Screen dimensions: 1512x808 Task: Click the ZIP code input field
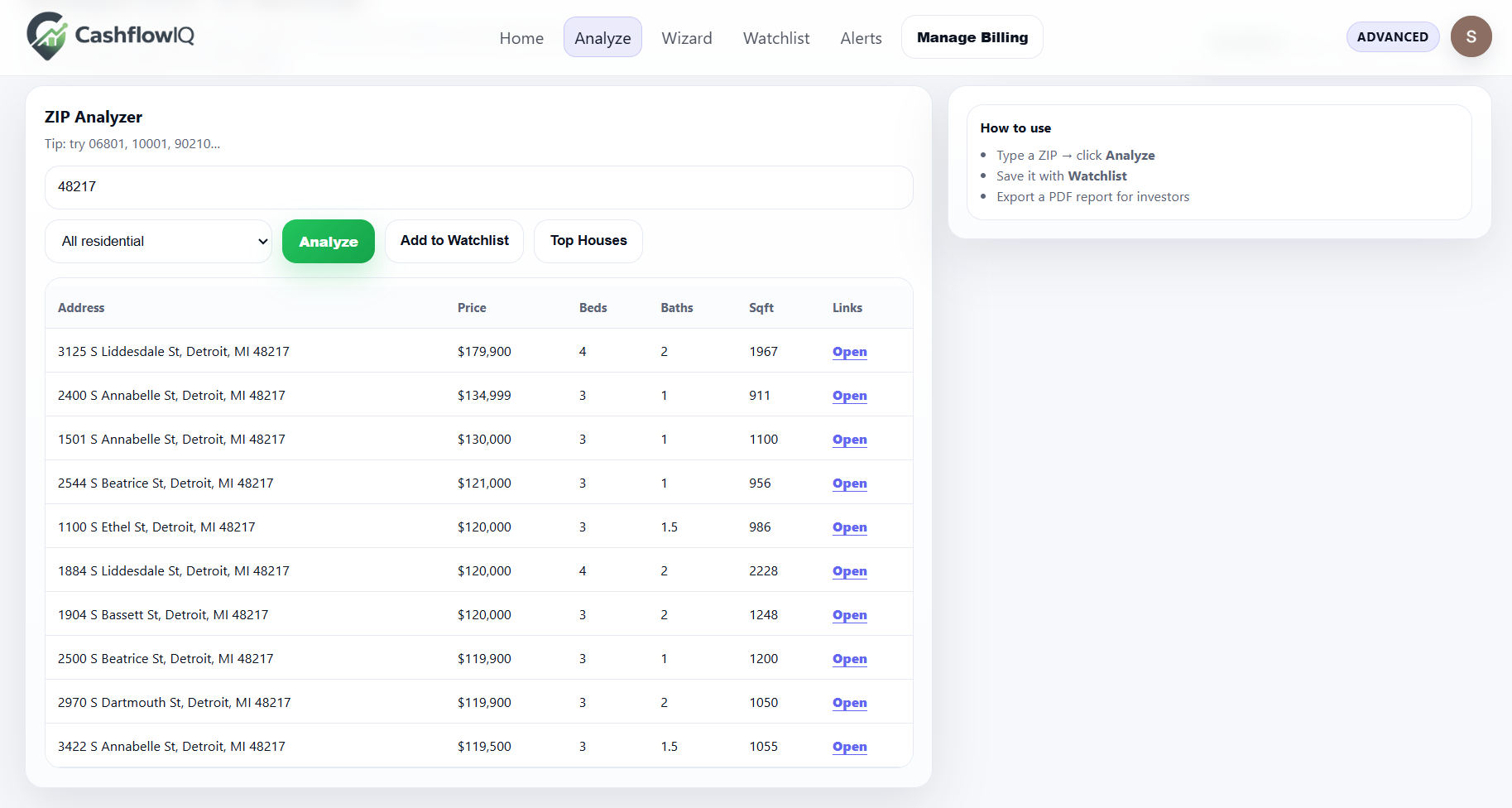(x=478, y=187)
